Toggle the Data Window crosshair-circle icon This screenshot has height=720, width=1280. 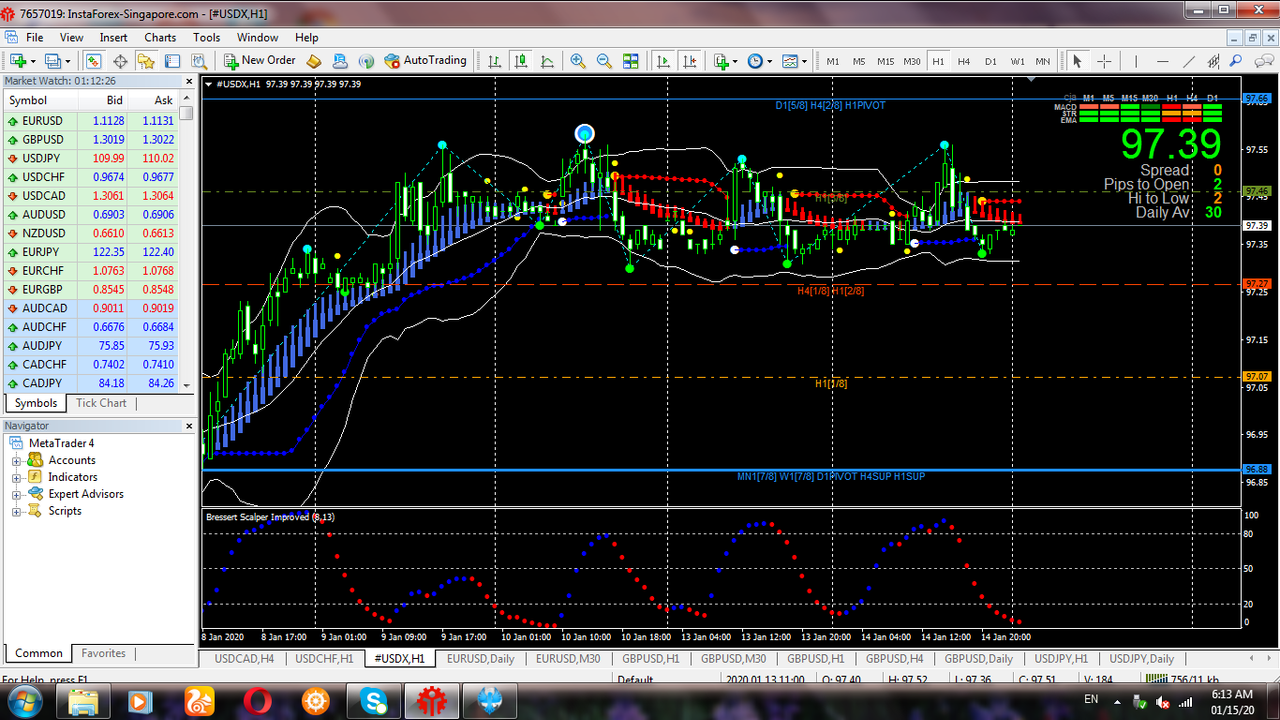point(120,61)
